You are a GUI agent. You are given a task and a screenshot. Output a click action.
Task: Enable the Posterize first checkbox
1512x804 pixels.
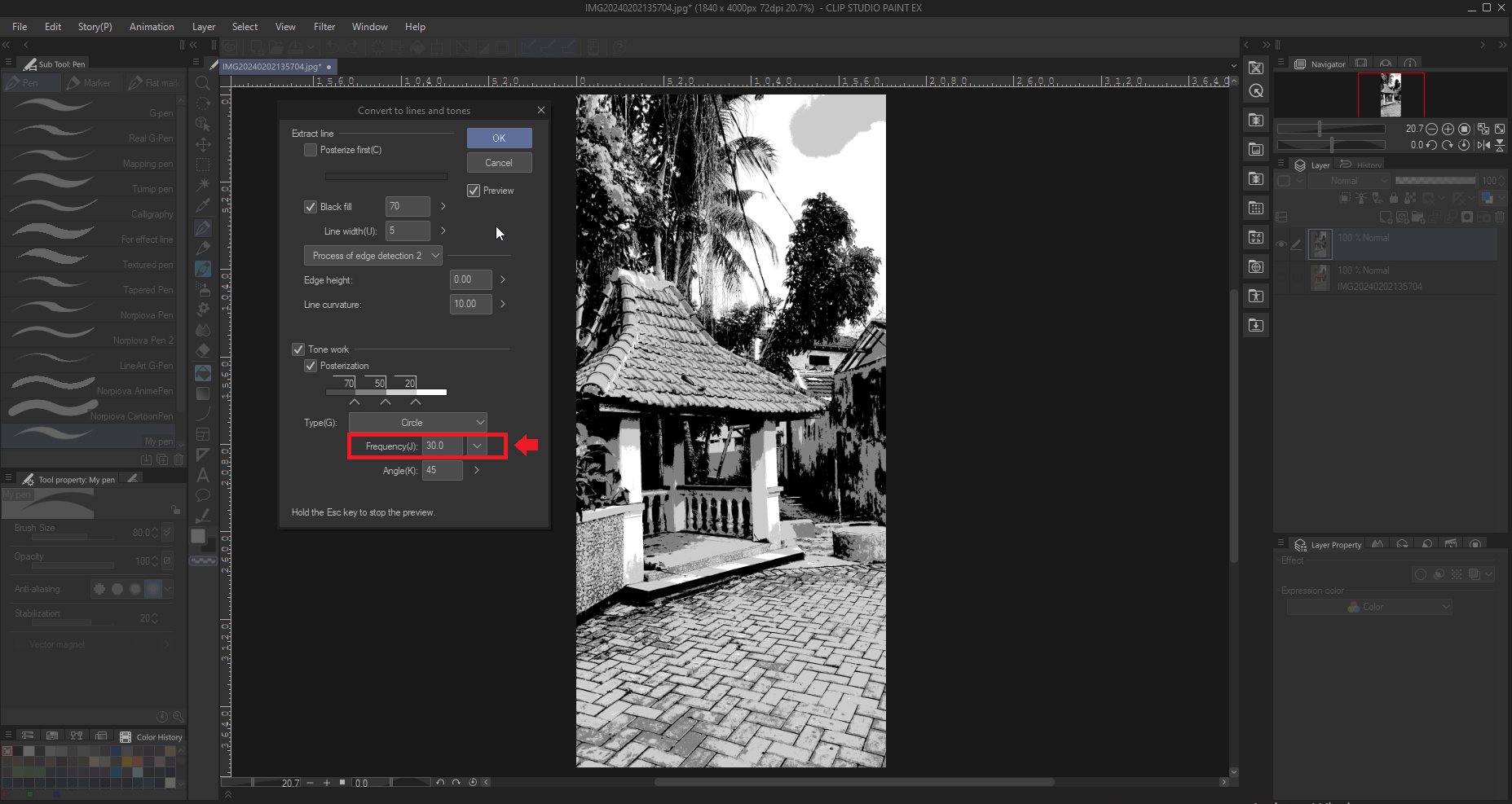311,150
